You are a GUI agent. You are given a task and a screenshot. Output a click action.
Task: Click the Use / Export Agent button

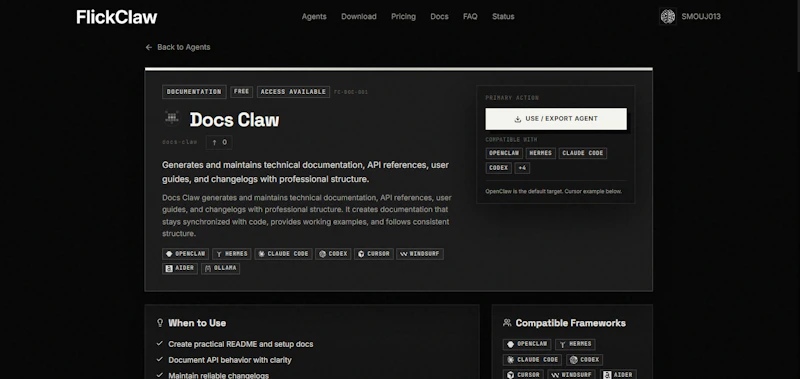[x=556, y=118]
